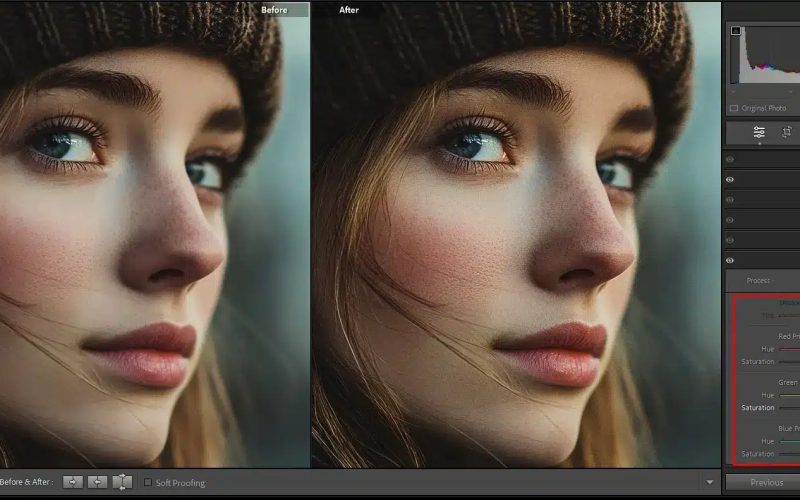The height and width of the screenshot is (500, 800).
Task: Click the Red Primary Hue slider
Action: 790,349
